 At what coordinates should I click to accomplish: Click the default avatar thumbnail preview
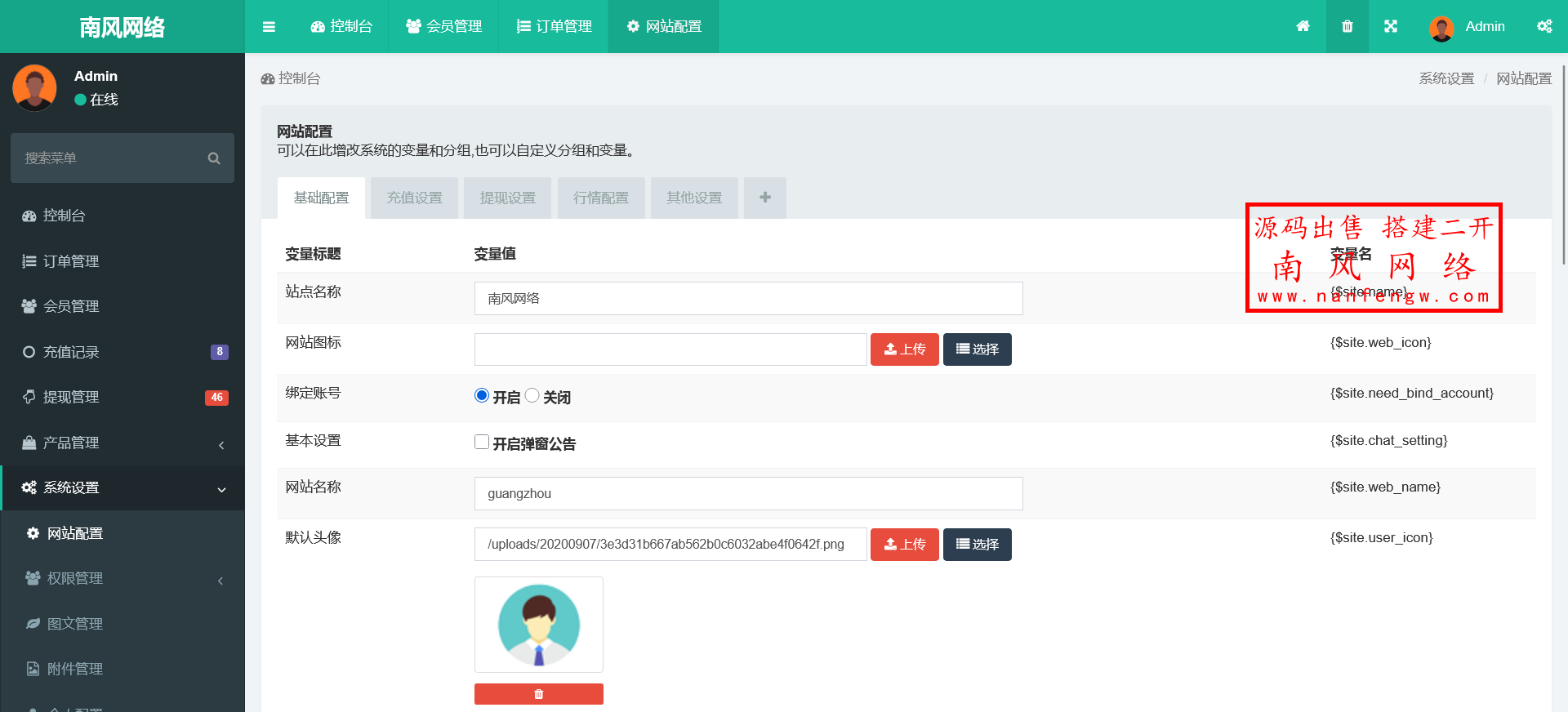[539, 625]
